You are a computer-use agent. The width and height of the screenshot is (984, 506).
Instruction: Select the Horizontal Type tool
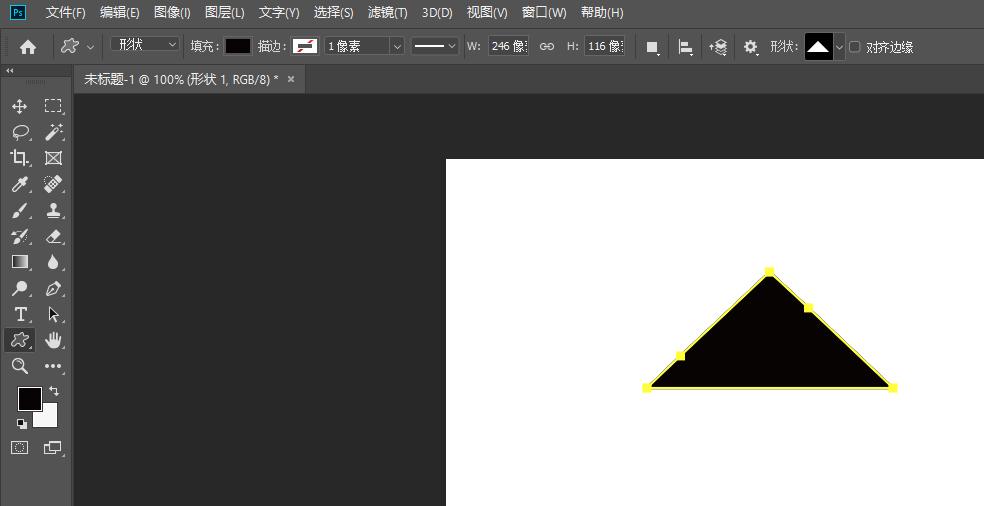(19, 314)
